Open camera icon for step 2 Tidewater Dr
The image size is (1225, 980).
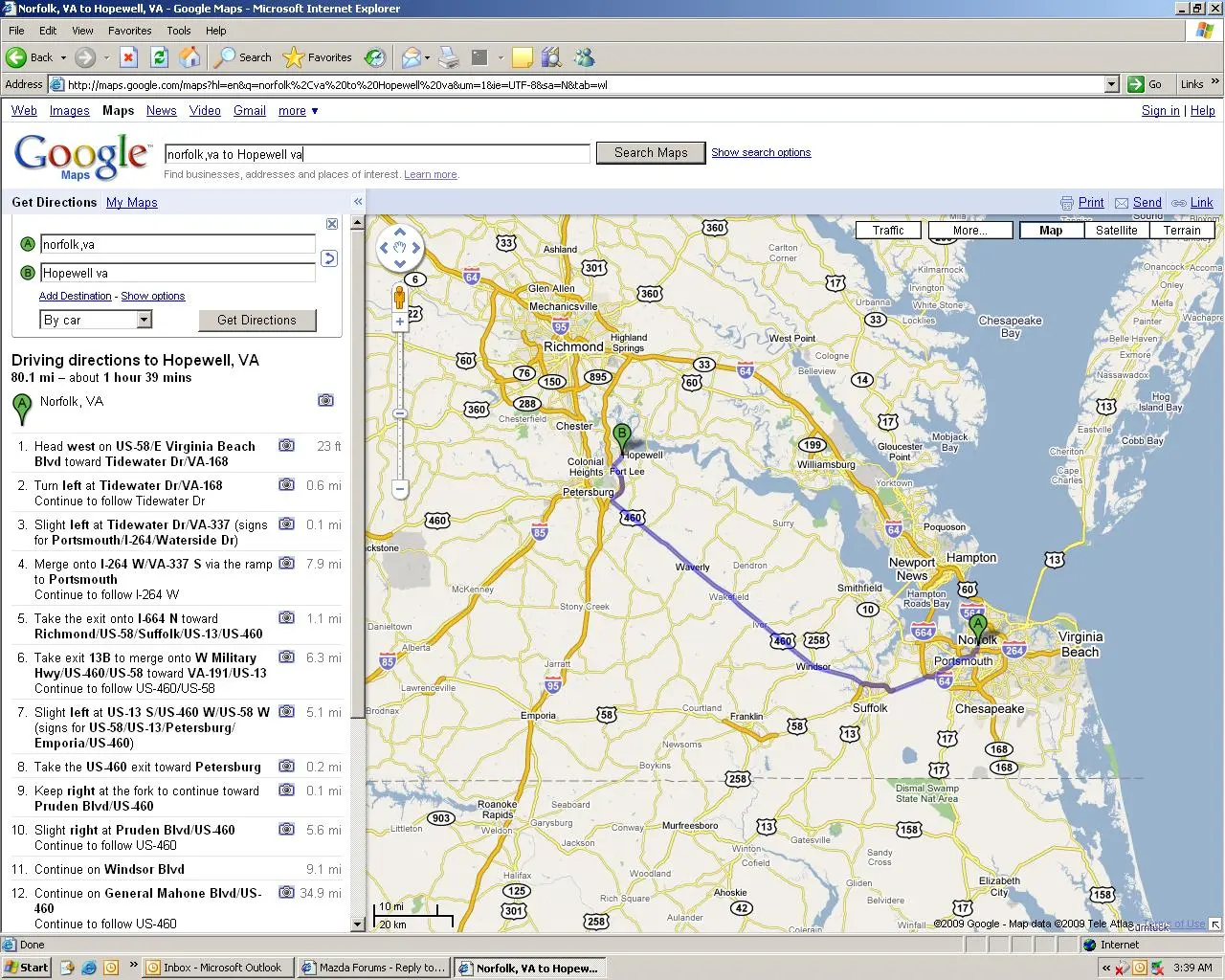[286, 484]
